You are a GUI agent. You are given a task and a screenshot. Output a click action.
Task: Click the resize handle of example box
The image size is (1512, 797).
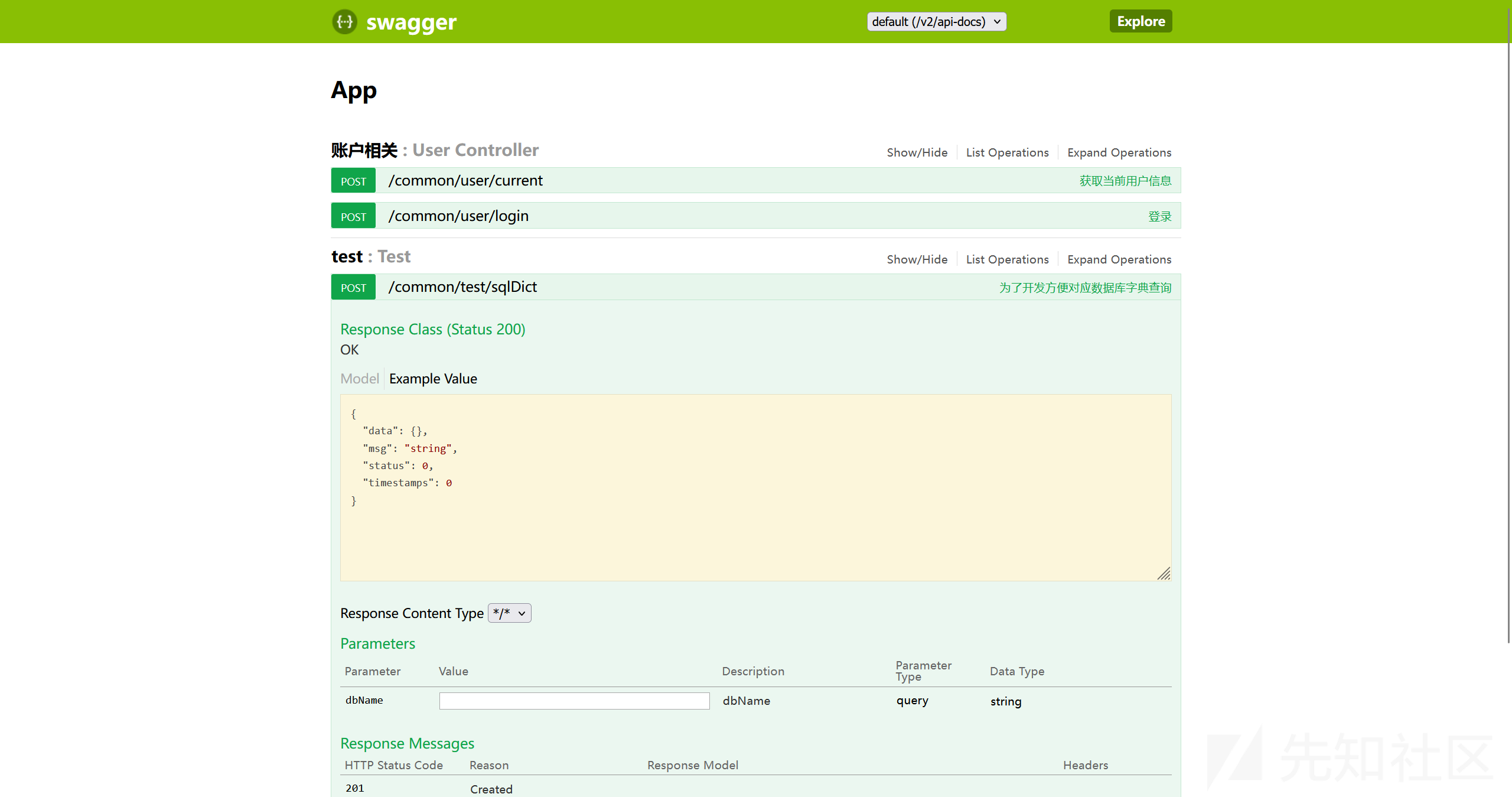1164,574
